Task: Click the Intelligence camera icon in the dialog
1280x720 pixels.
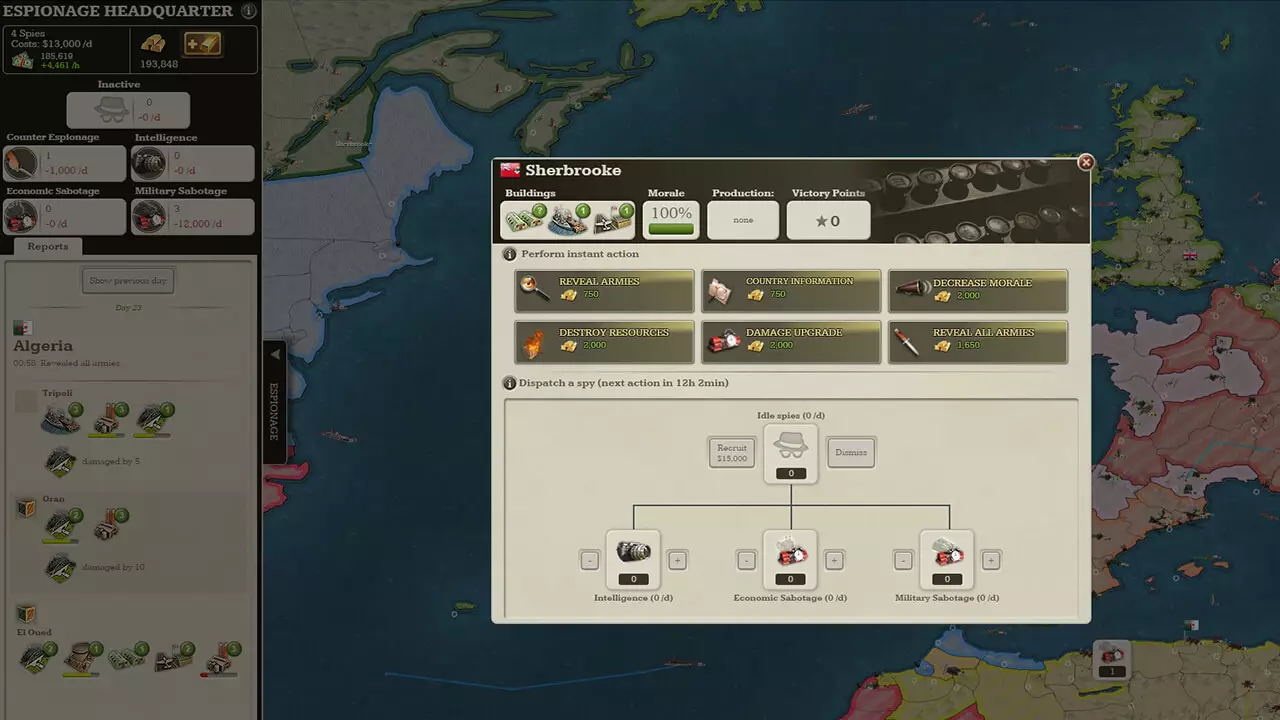Action: 633,553
